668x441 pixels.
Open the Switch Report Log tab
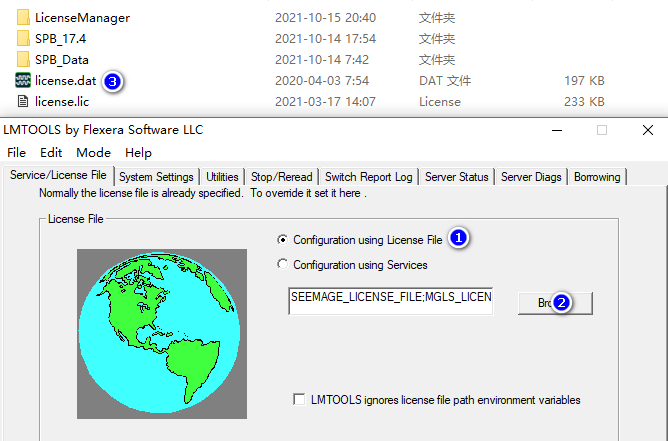pos(369,177)
